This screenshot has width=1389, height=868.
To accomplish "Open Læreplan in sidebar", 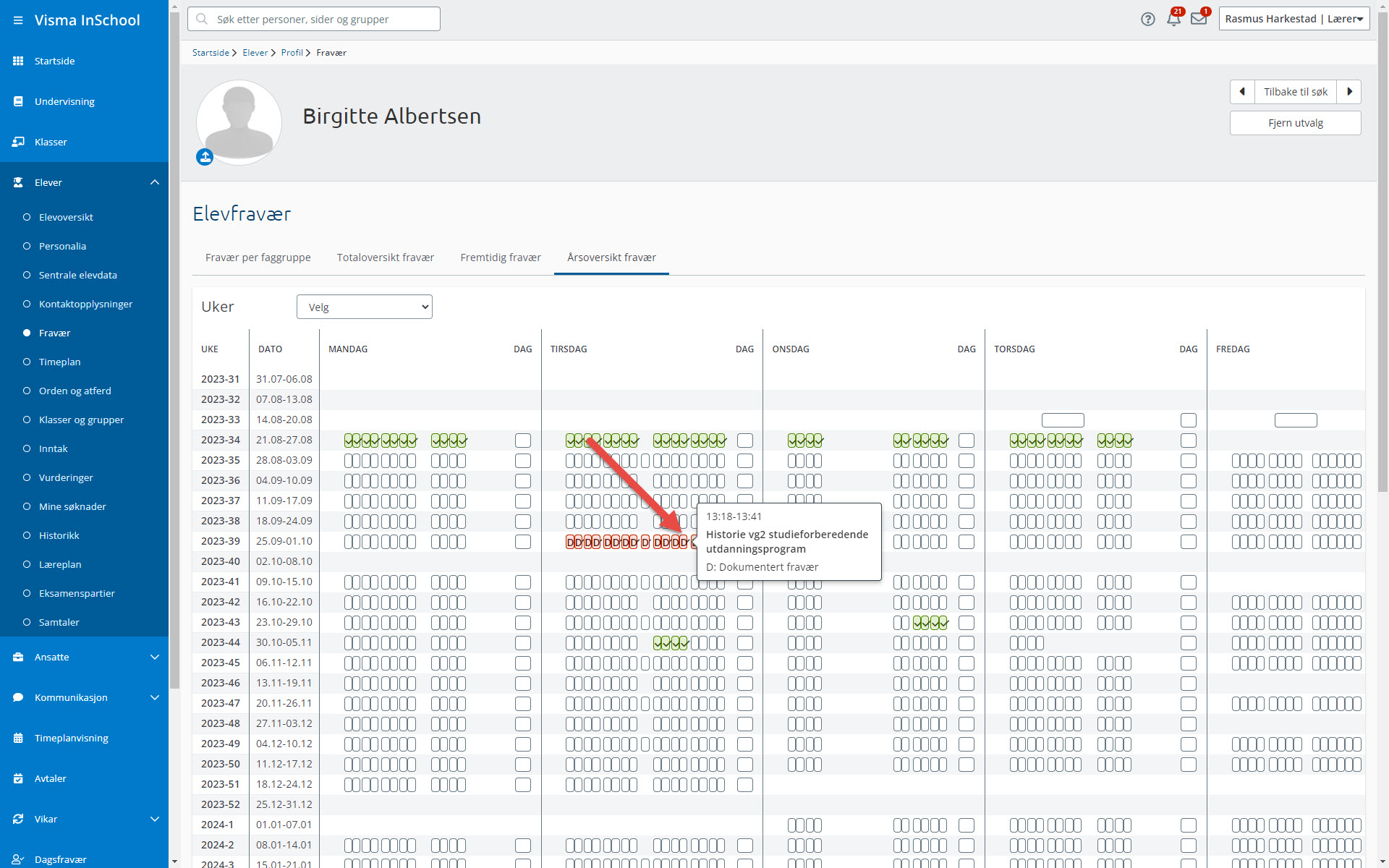I will point(60,564).
